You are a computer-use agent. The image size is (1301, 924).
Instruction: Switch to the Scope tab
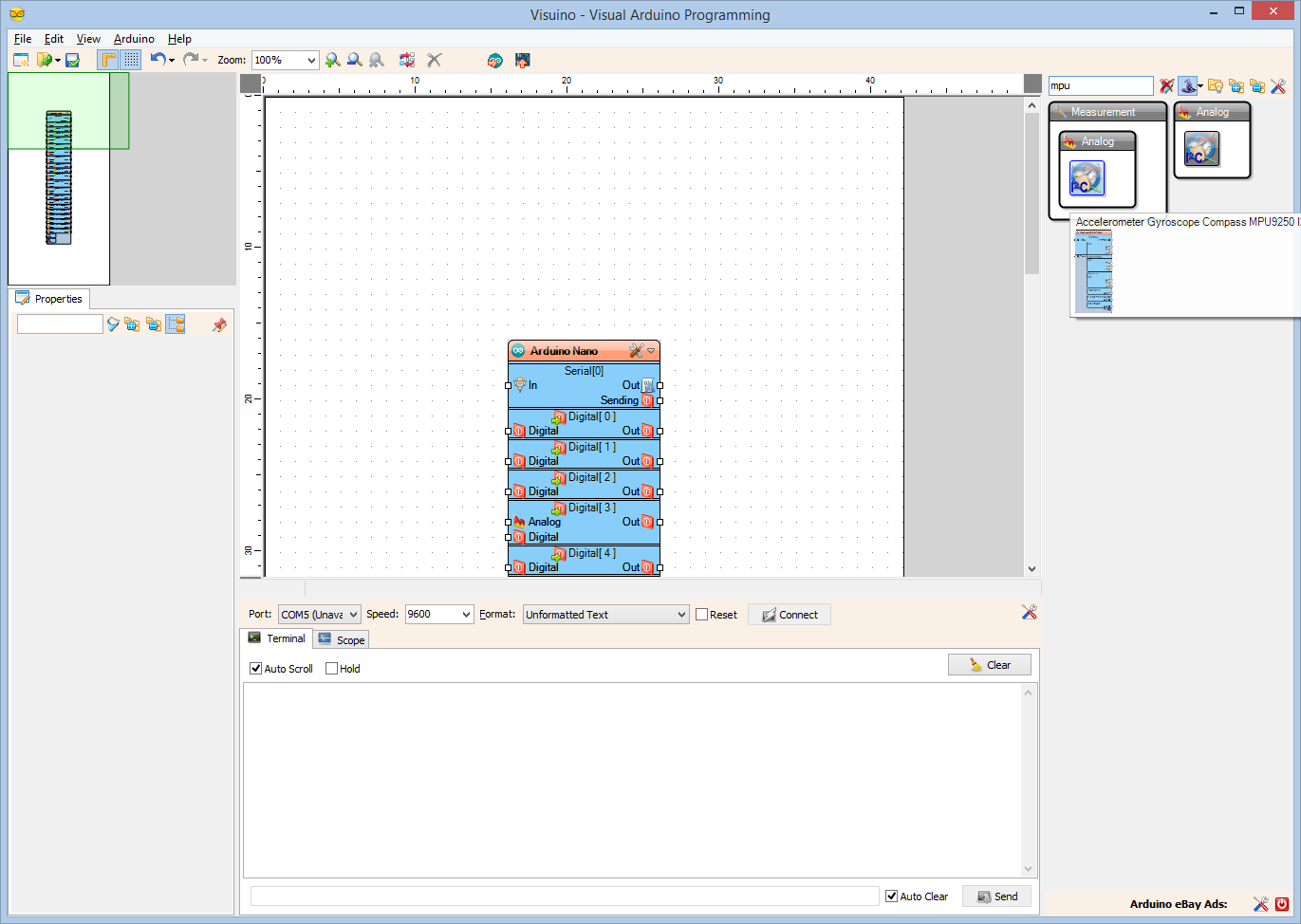(x=342, y=640)
